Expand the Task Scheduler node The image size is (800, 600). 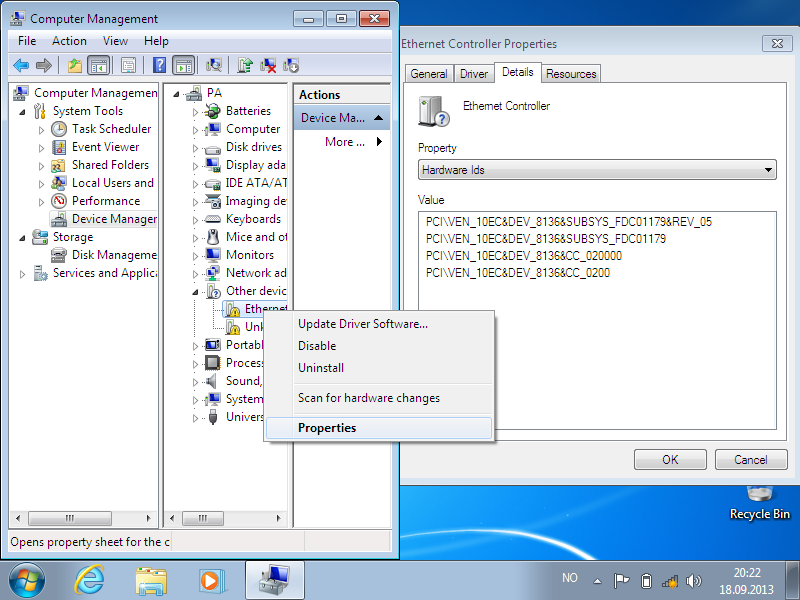(41, 130)
